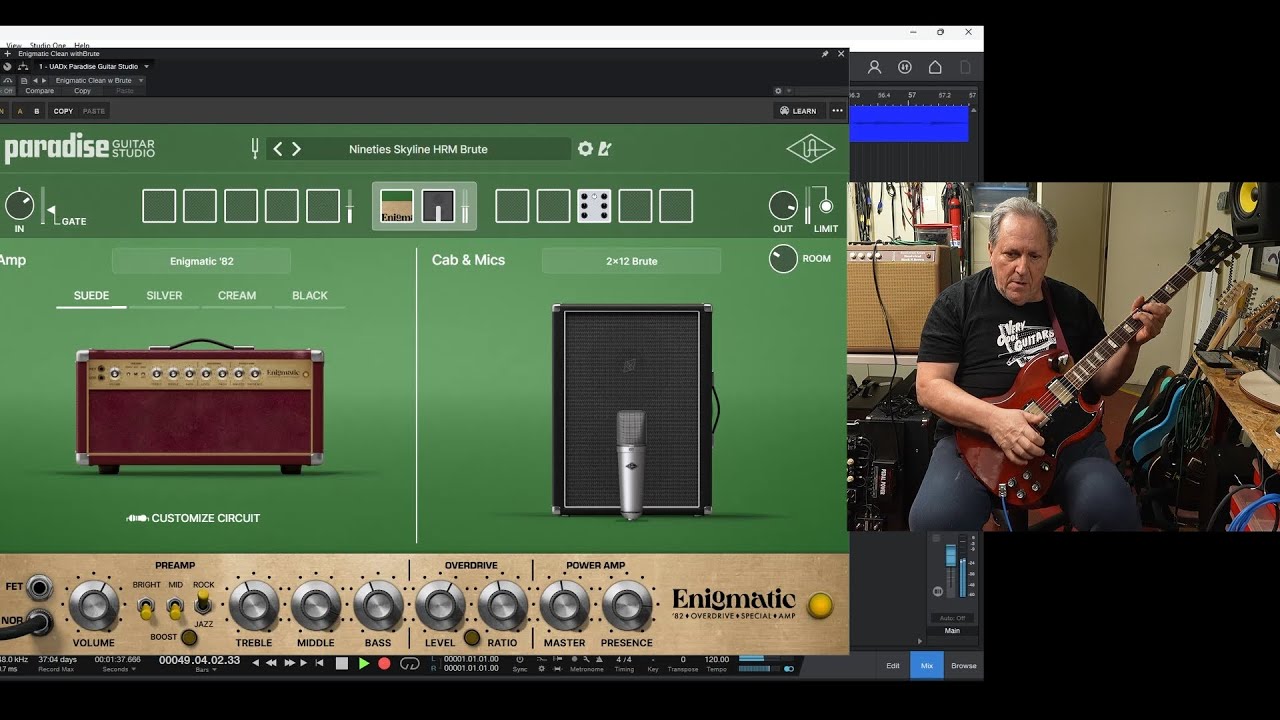Go to next preset with right arrow
Screen dimensions: 1280x720
296,149
